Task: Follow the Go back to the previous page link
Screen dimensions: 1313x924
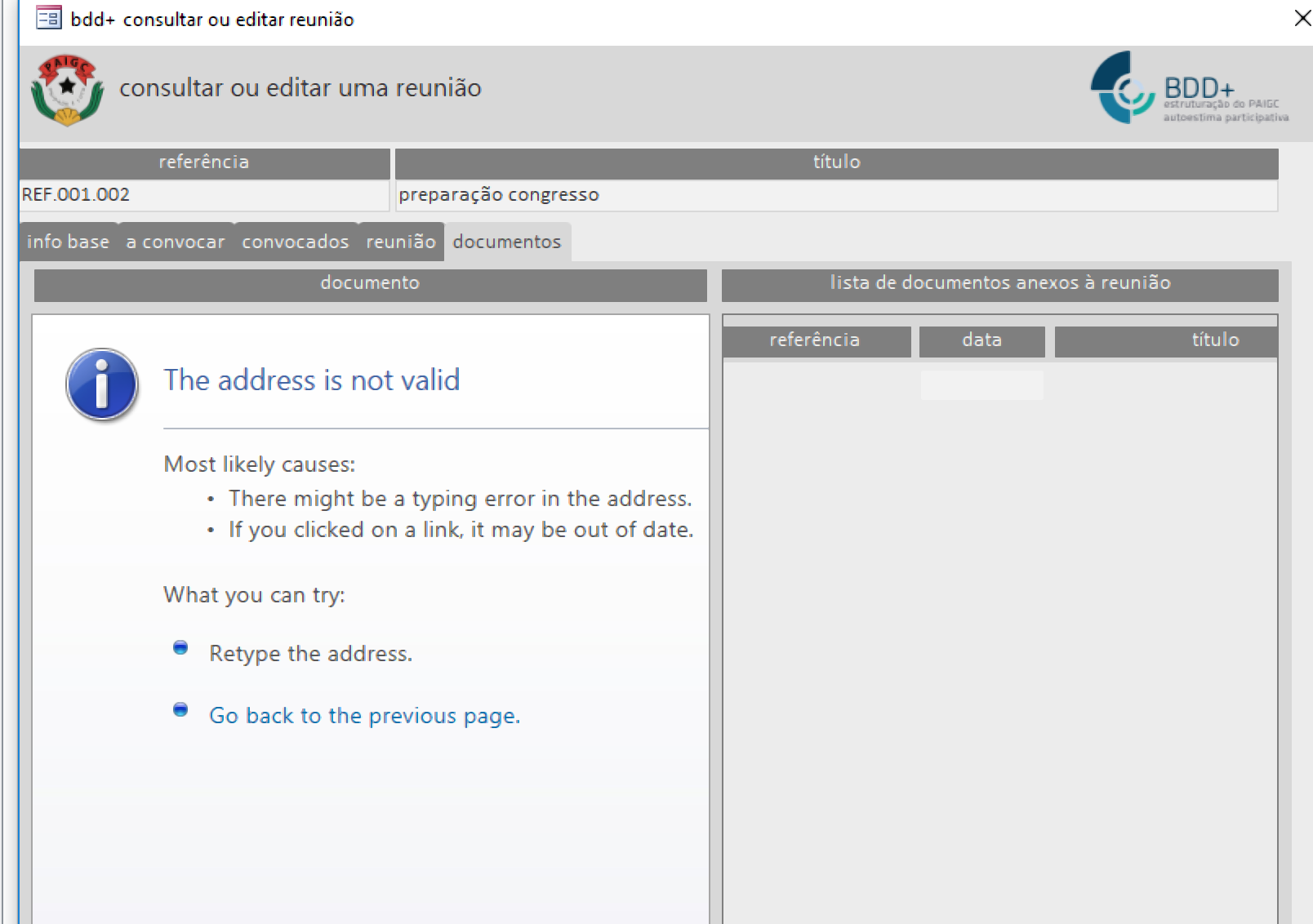Action: click(x=364, y=716)
